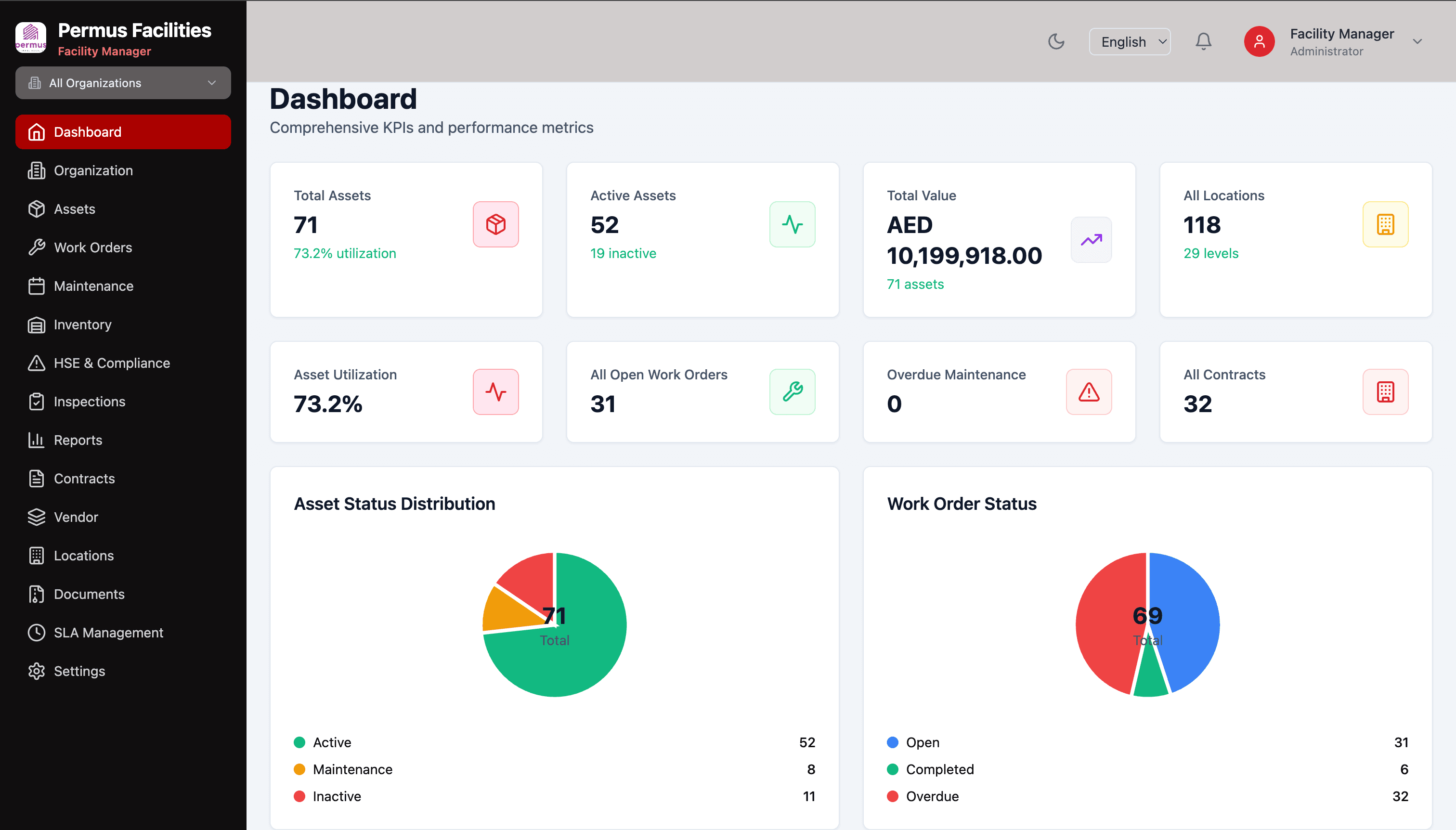The width and height of the screenshot is (1456, 830).
Task: Click the Permus Facilities logo
Action: (x=31, y=37)
